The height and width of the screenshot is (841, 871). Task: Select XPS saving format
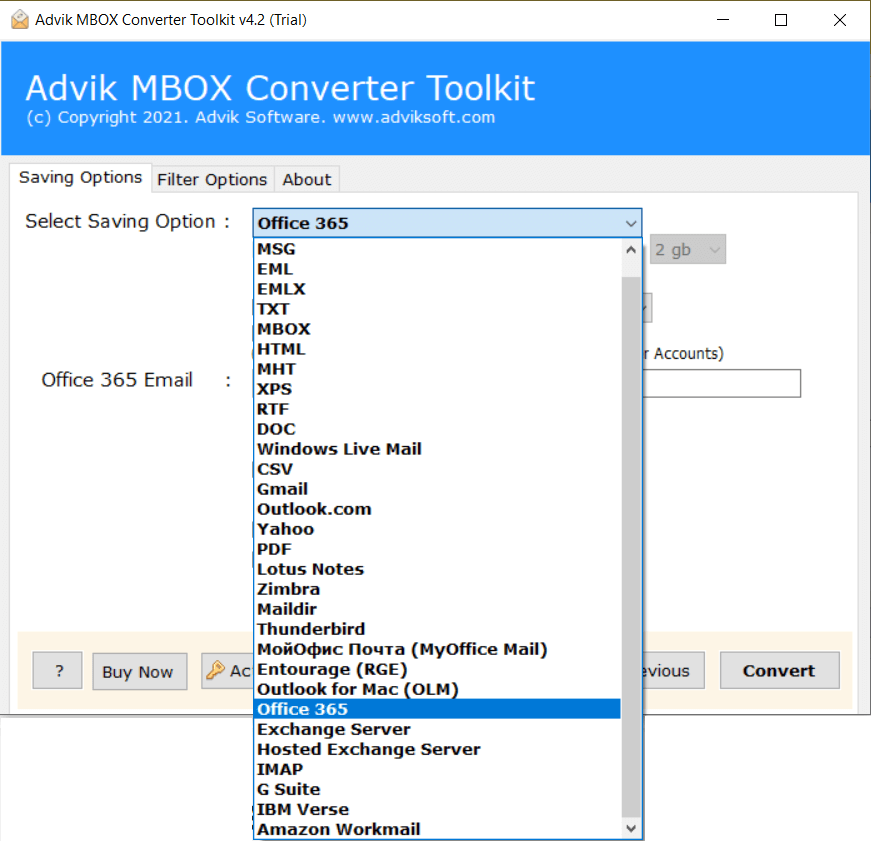tap(437, 389)
